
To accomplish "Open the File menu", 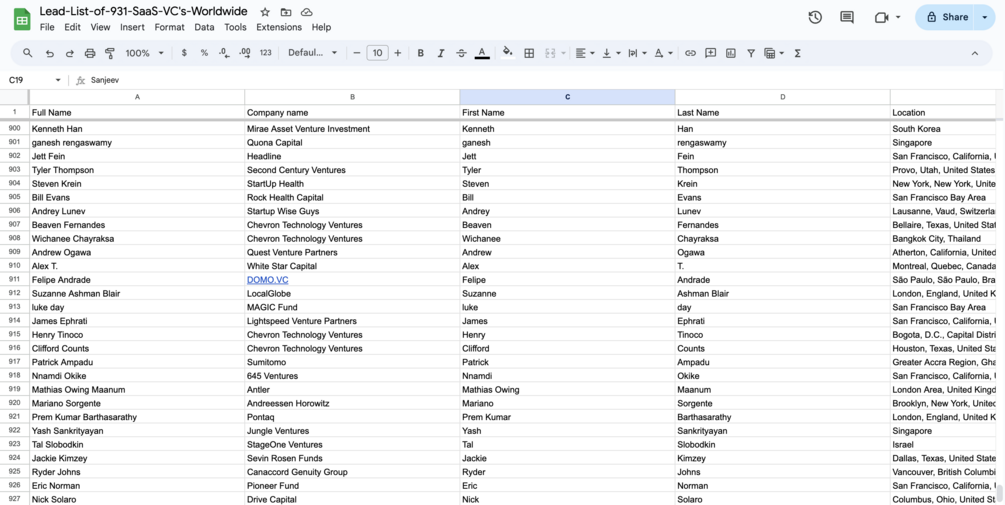I will click(x=47, y=27).
